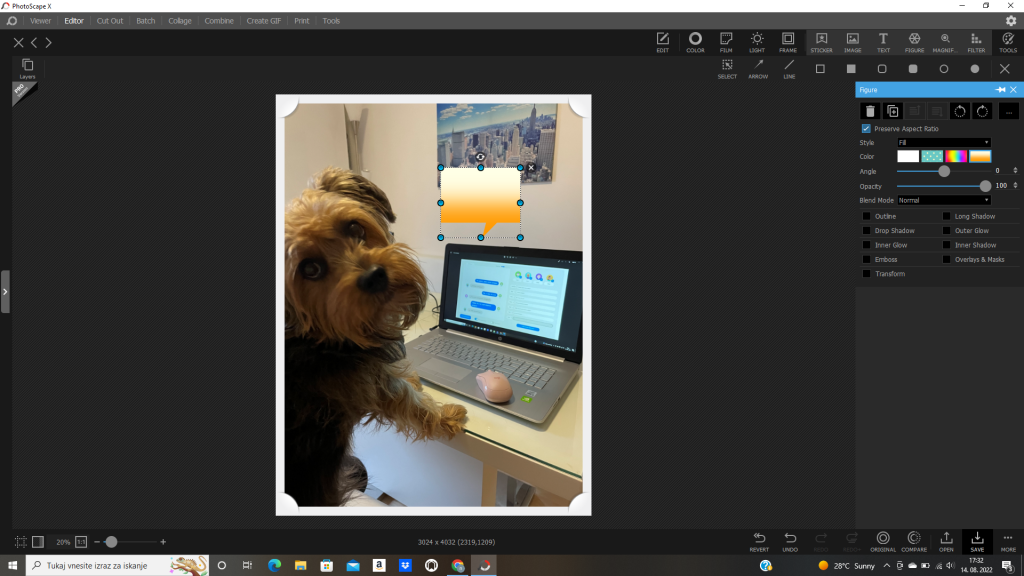Viewport: 1024px width, 576px height.
Task: Enable Overlays & Masks
Action: point(946,259)
